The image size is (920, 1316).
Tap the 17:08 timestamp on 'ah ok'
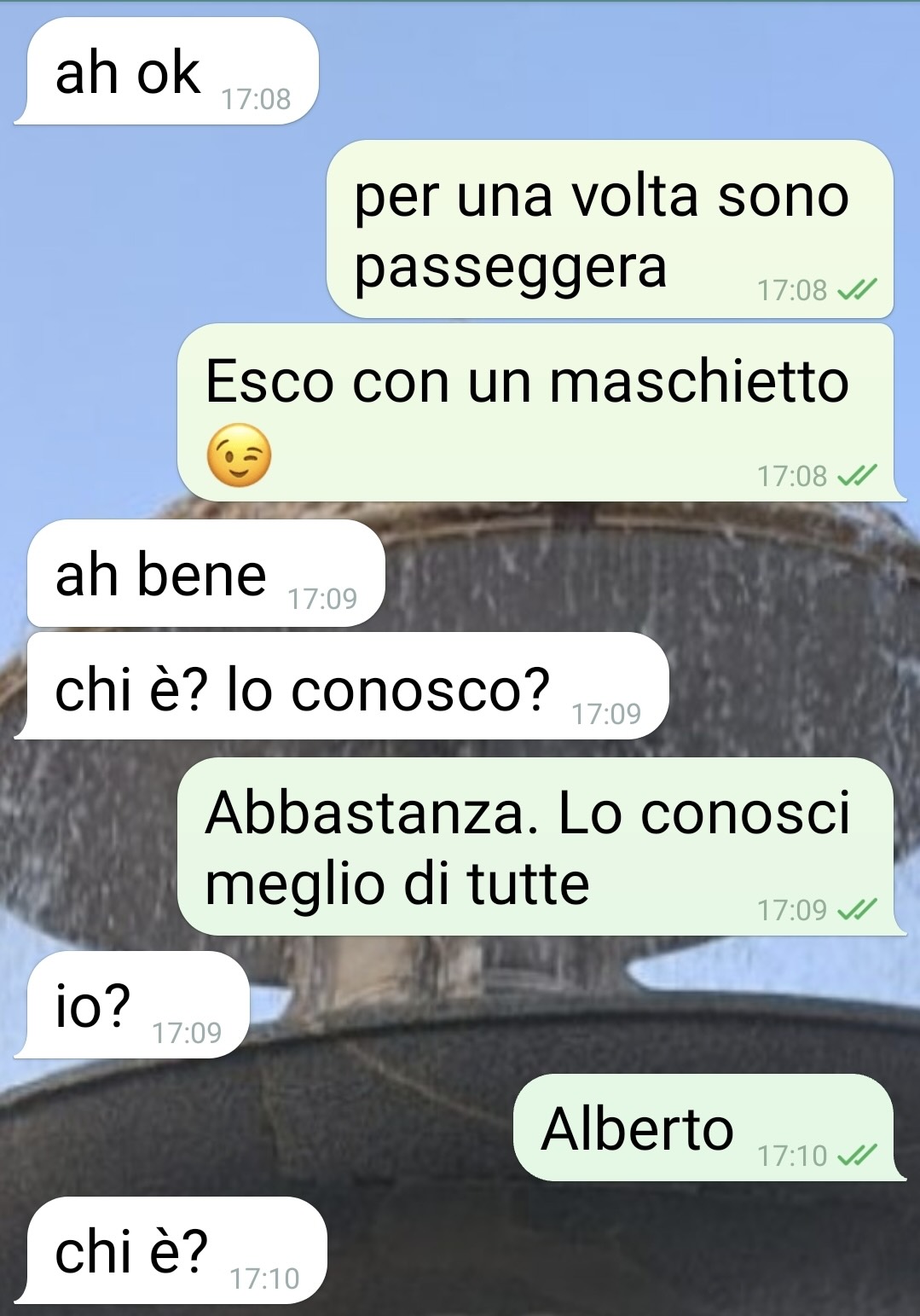tap(256, 100)
